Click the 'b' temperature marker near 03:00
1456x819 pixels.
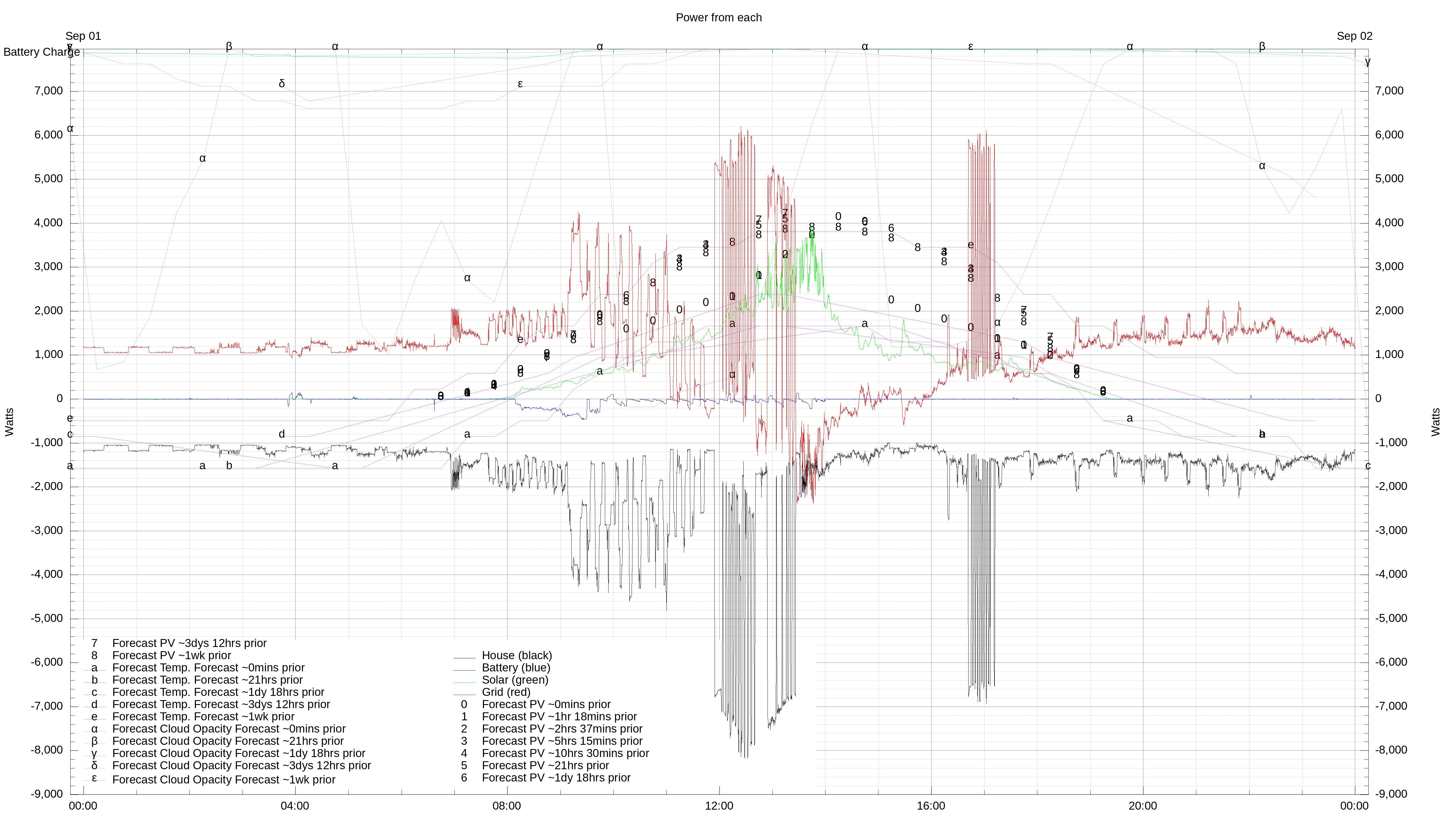pyautogui.click(x=229, y=466)
